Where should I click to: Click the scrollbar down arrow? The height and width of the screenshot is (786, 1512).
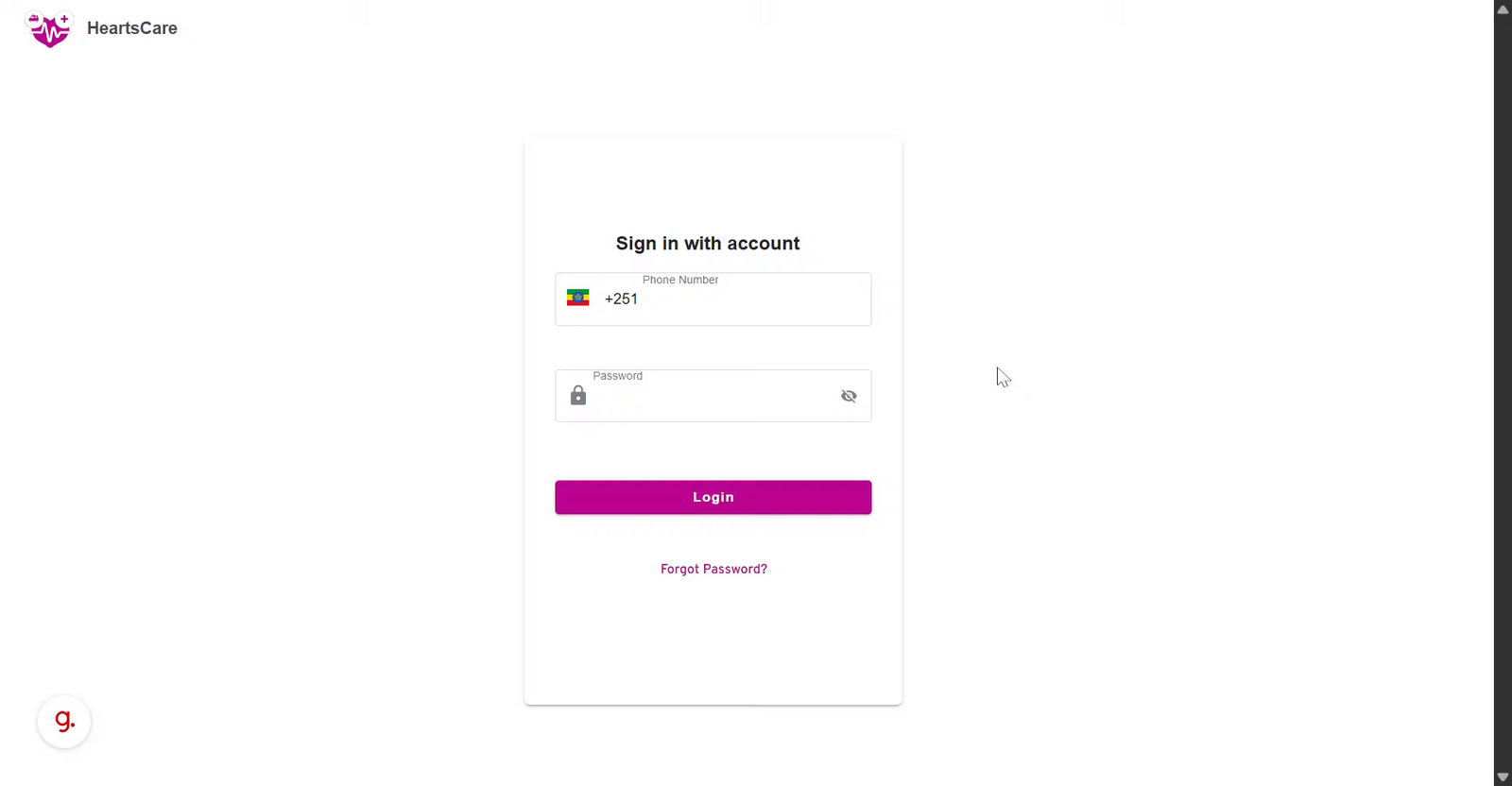coord(1503,777)
